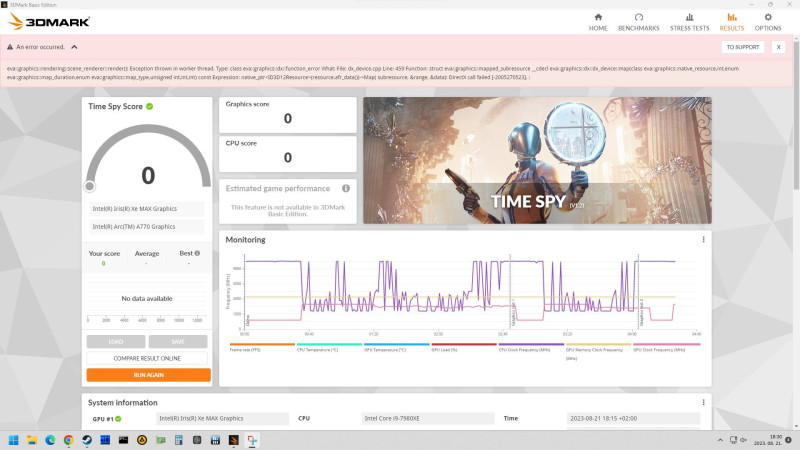Screen dimensions: 800x450
Task: Switch to the Results section
Action: pos(732,22)
